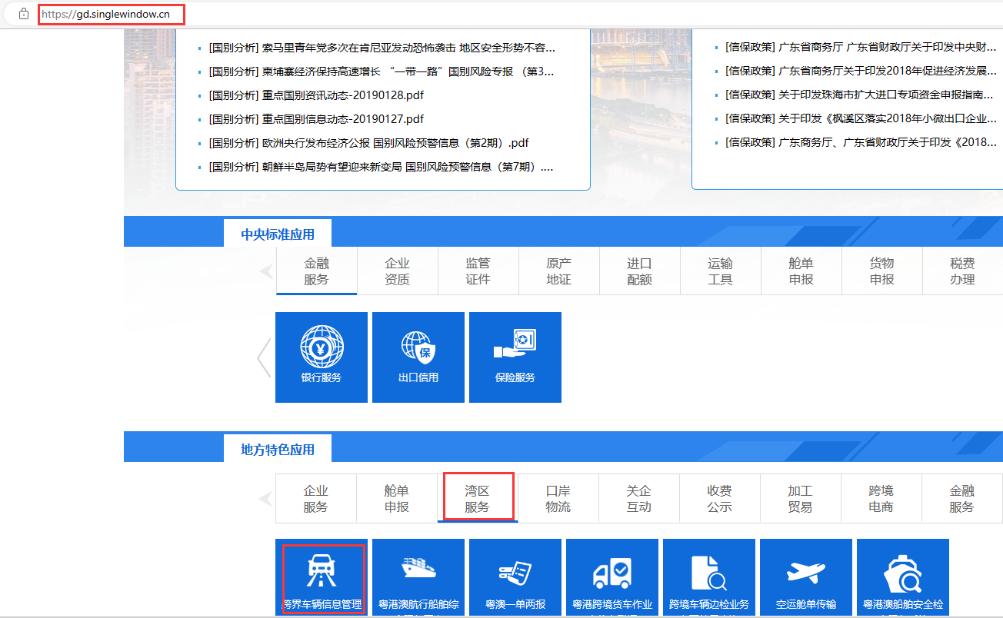Image resolution: width=1003 pixels, height=618 pixels.
Task: Select the 金融服务 tab under 中央标准应用
Action: 317,271
